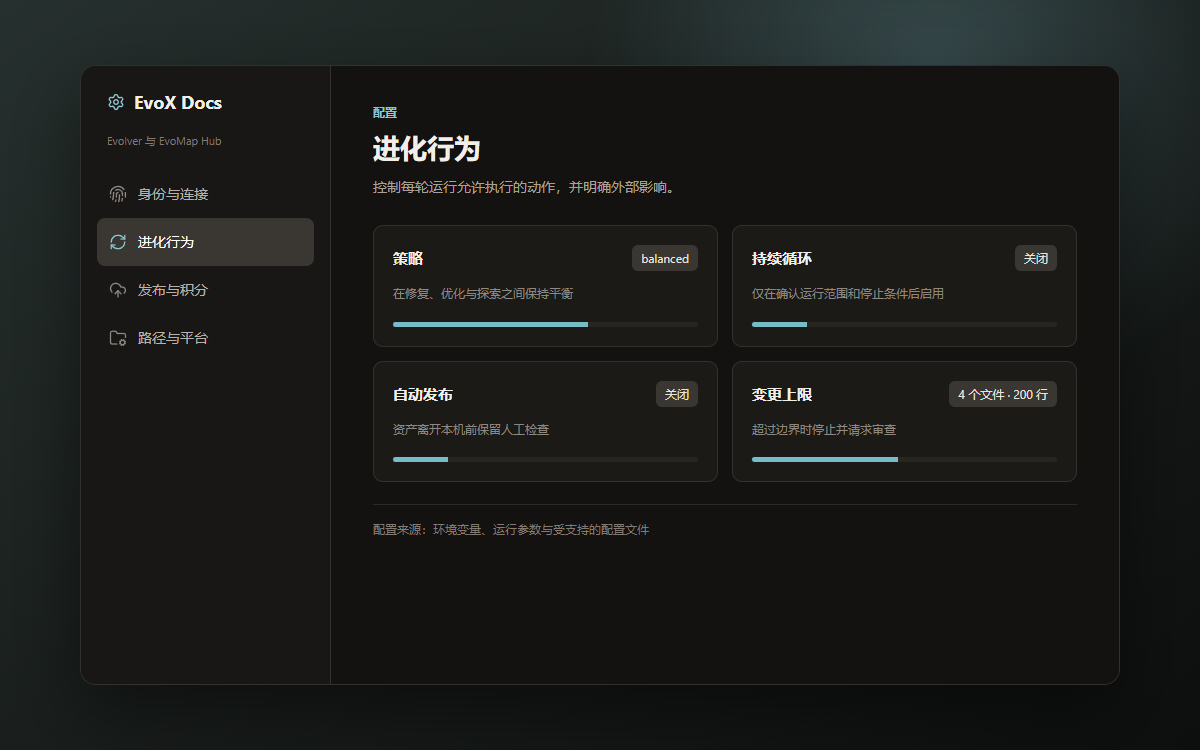This screenshot has width=1200, height=750.
Task: Click the text 资产离开本机前保留人工检查
Action: [x=471, y=429]
